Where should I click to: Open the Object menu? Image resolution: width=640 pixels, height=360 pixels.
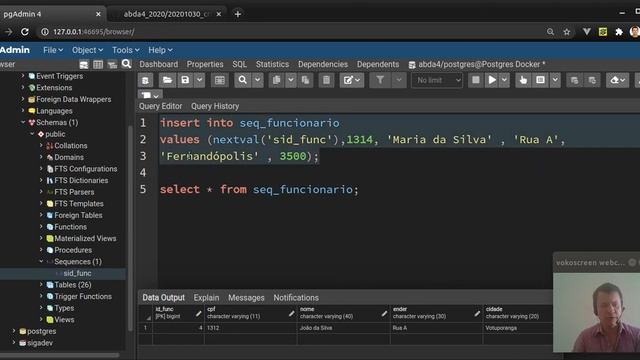(87, 50)
